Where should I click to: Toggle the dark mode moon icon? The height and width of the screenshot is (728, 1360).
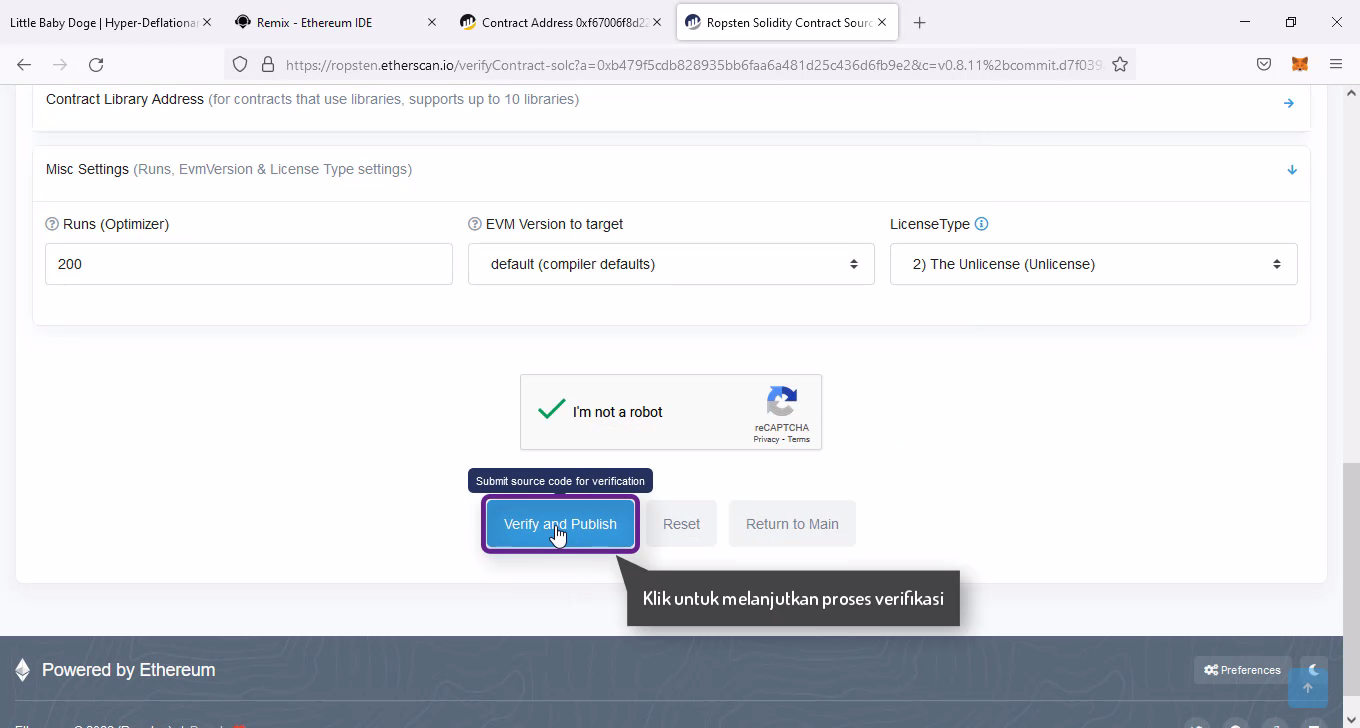pos(1314,669)
